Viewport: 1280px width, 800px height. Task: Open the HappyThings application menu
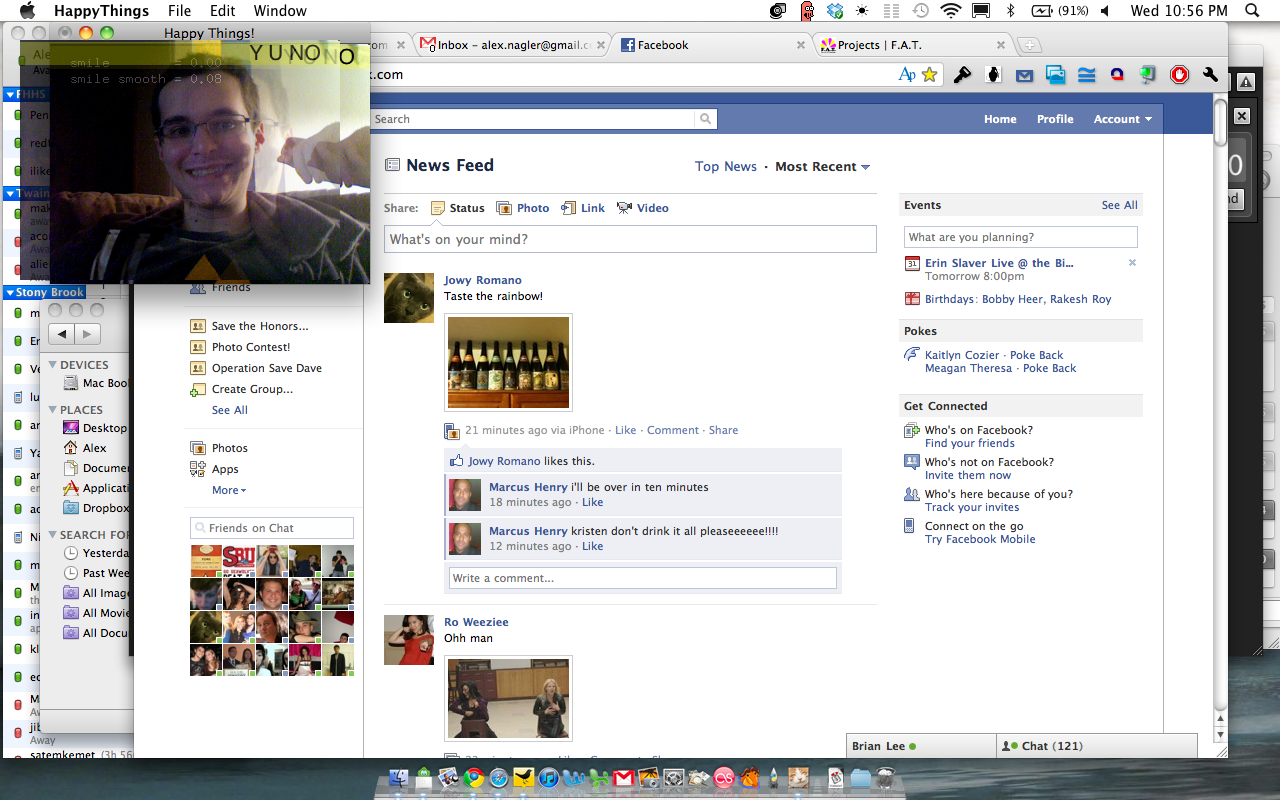click(101, 11)
